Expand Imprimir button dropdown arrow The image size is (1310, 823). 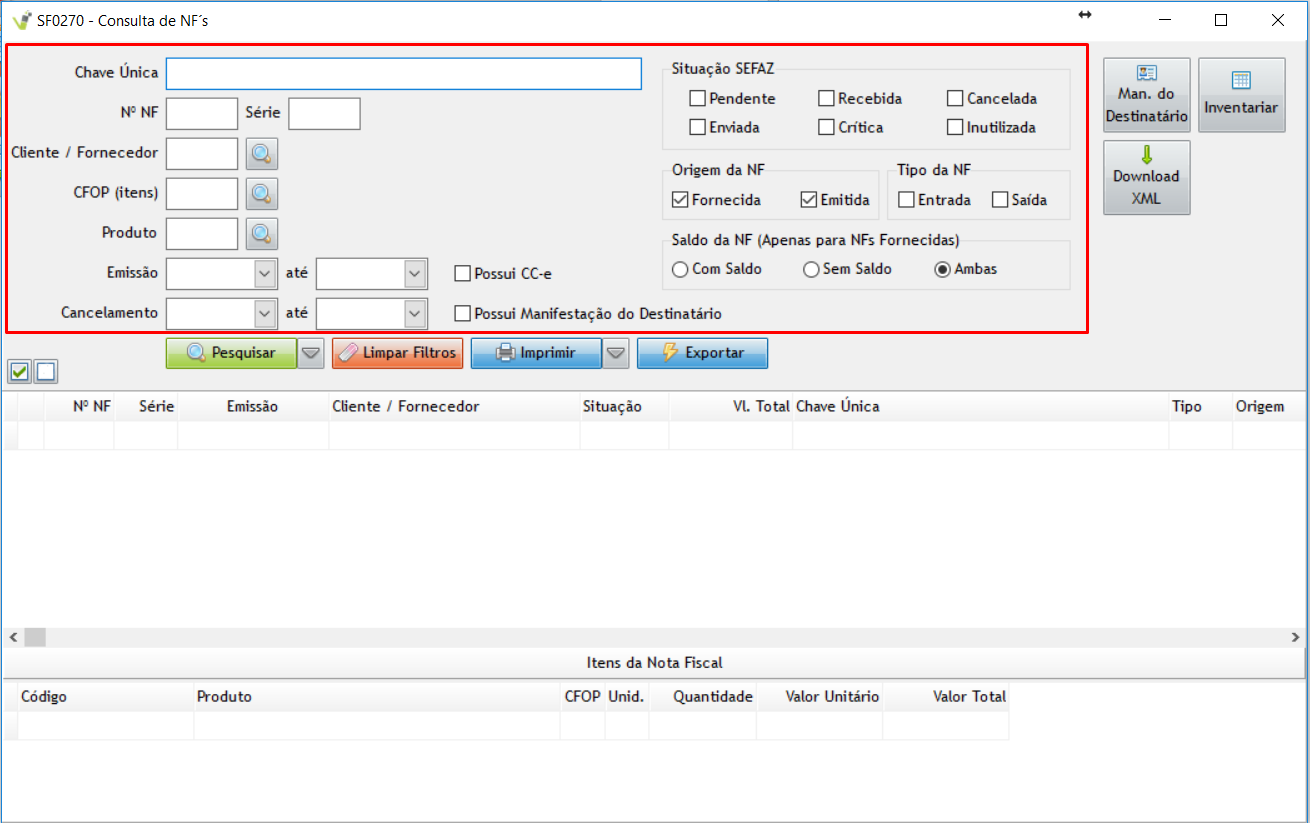coord(616,353)
